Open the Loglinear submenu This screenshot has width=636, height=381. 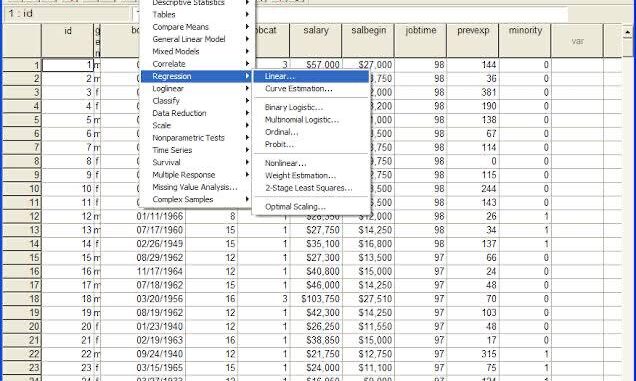pos(197,88)
